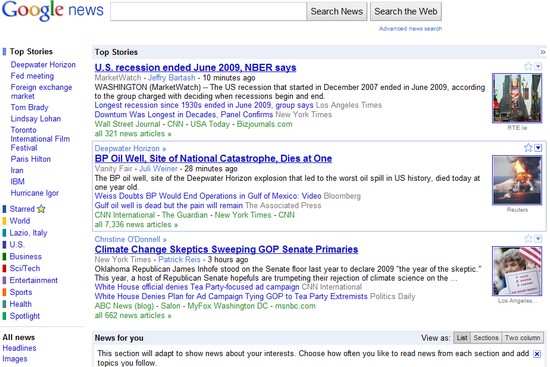Open the Los Angeles Times rally thumbnail
Viewport: 550px width, 367px height.
[x=517, y=271]
